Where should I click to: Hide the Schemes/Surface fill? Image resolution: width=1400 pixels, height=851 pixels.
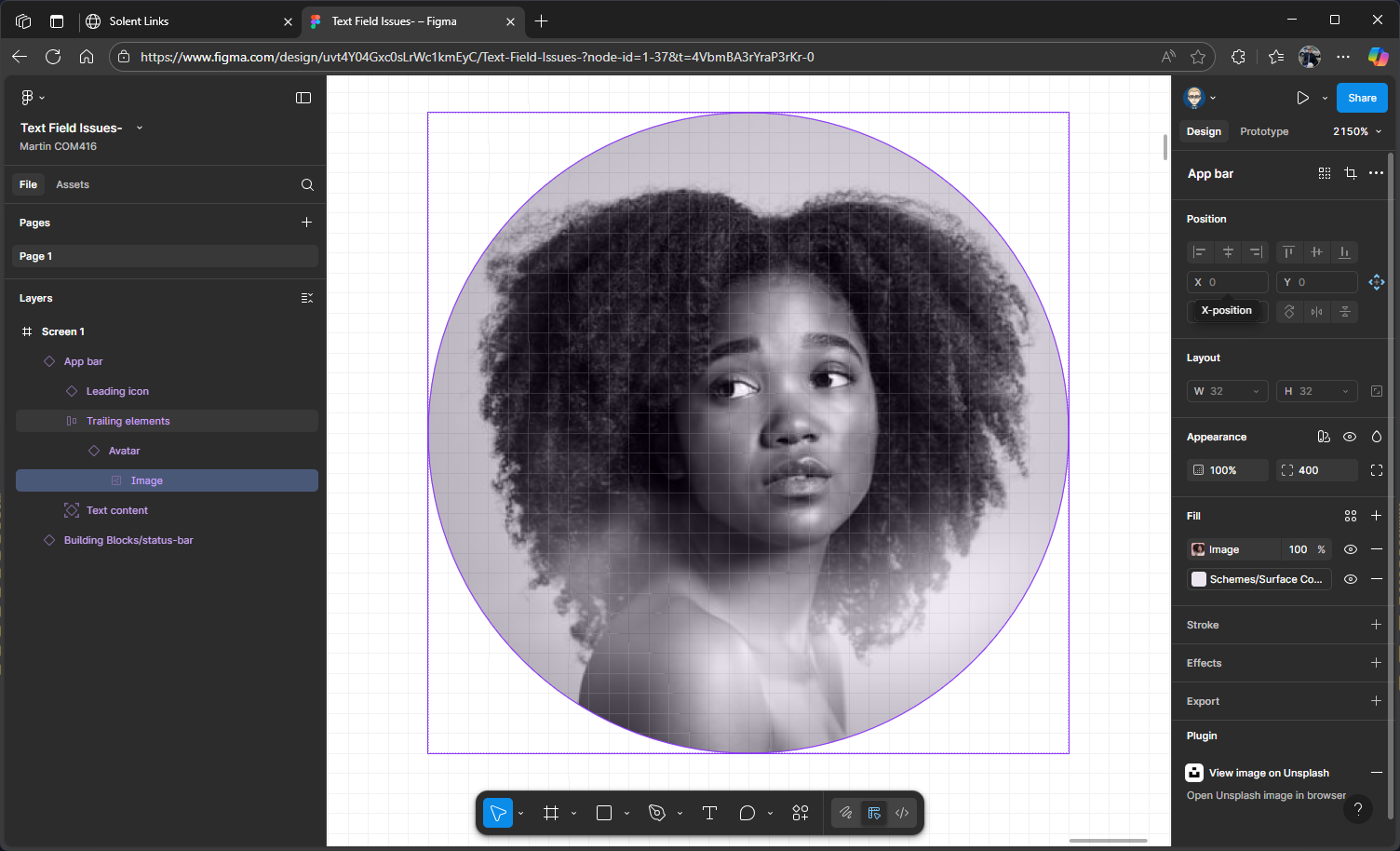1350,579
